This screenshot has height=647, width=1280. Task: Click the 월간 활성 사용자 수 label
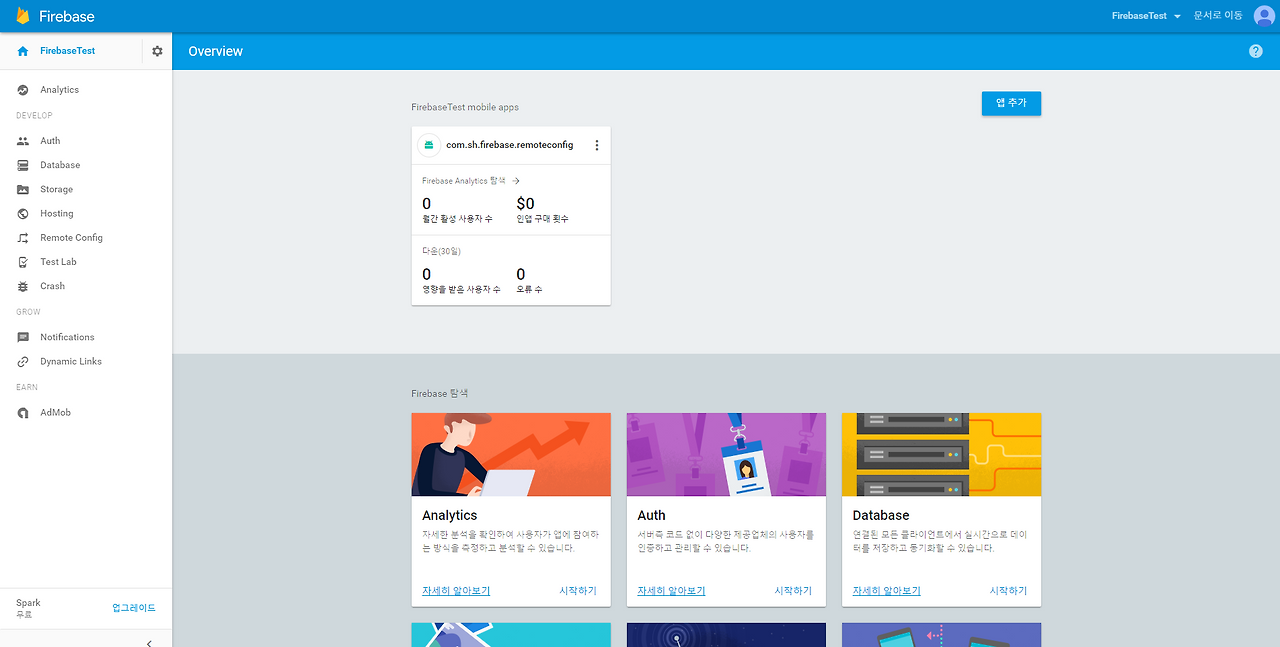tap(457, 218)
